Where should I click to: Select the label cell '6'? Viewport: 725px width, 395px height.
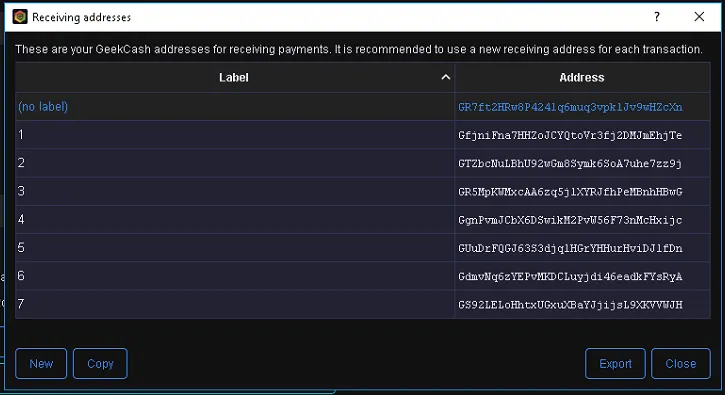(234, 276)
